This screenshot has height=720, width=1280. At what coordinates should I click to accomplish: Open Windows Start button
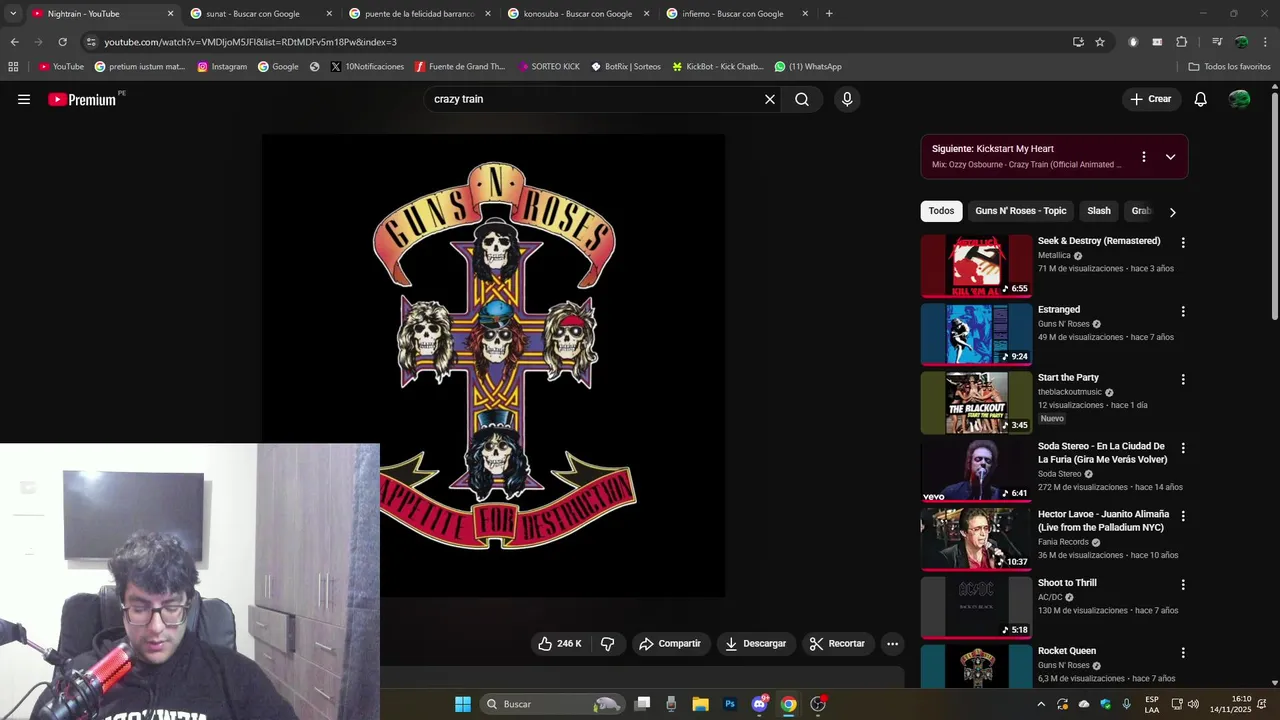pyautogui.click(x=463, y=704)
